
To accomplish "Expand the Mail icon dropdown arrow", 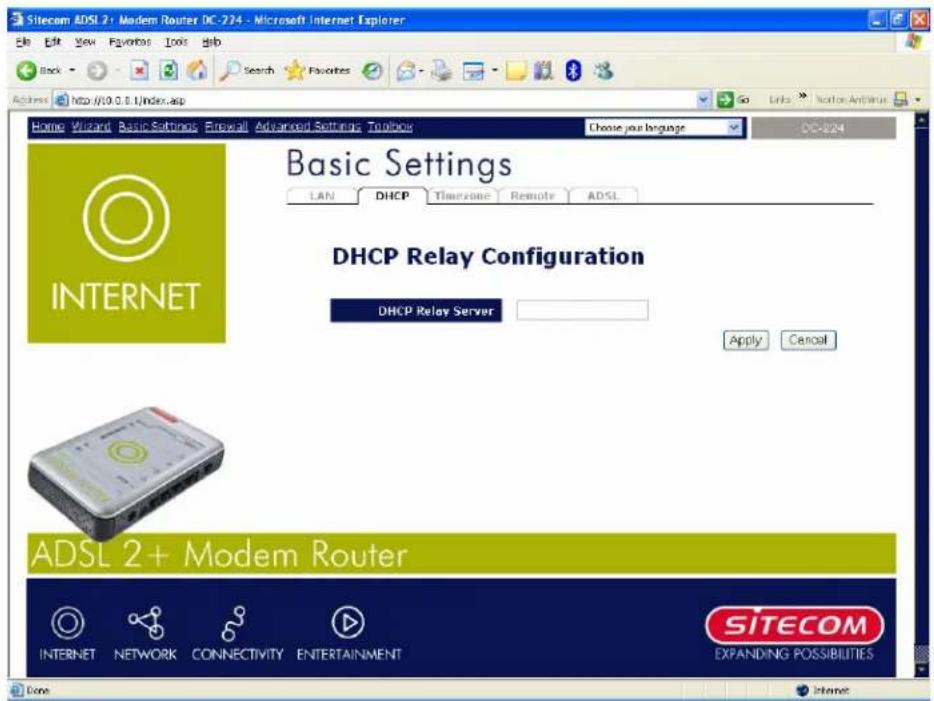I will point(421,71).
